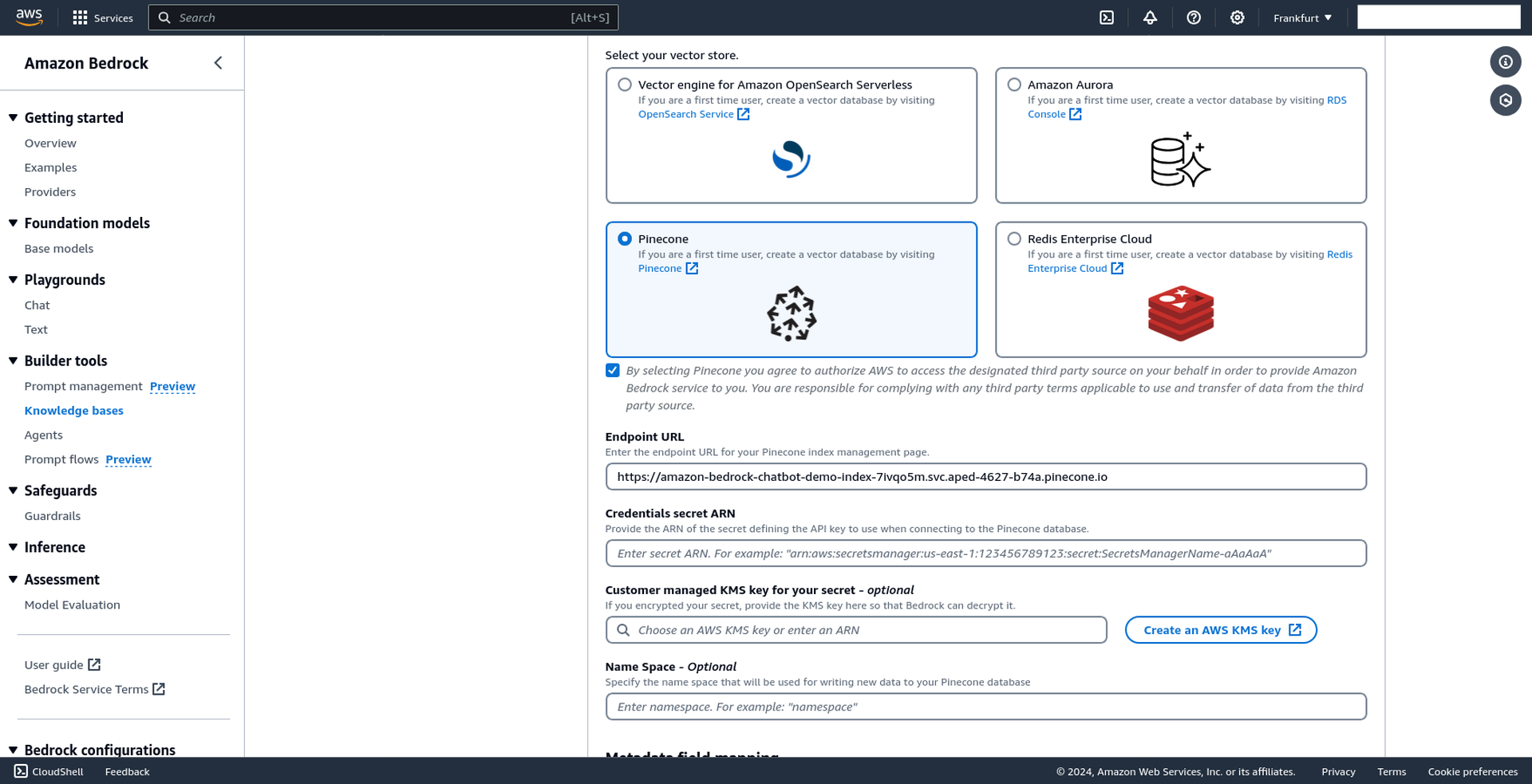1532x784 pixels.
Task: Collapse the Safeguards section
Action: tap(14, 490)
